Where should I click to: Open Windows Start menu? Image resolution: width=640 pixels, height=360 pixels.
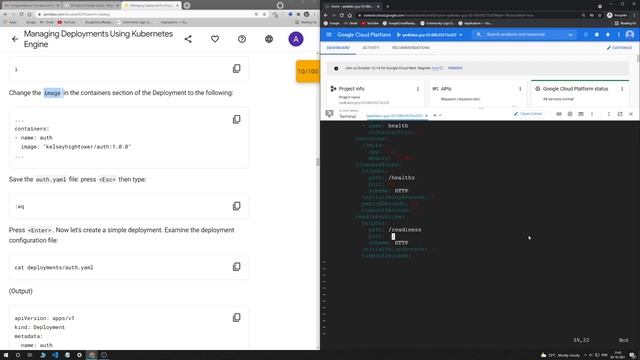pos(6,355)
